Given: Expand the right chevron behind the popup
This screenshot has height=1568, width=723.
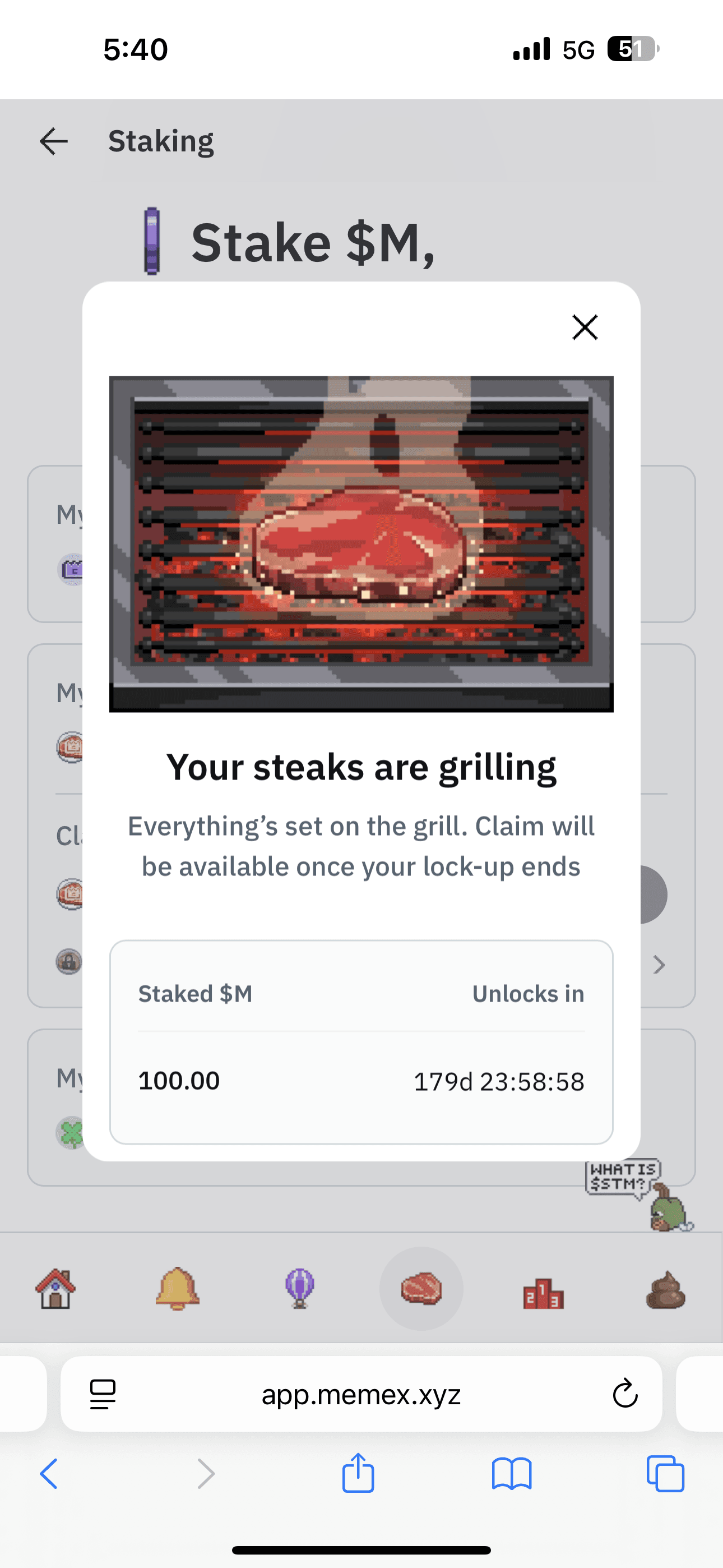Looking at the screenshot, I should (659, 965).
